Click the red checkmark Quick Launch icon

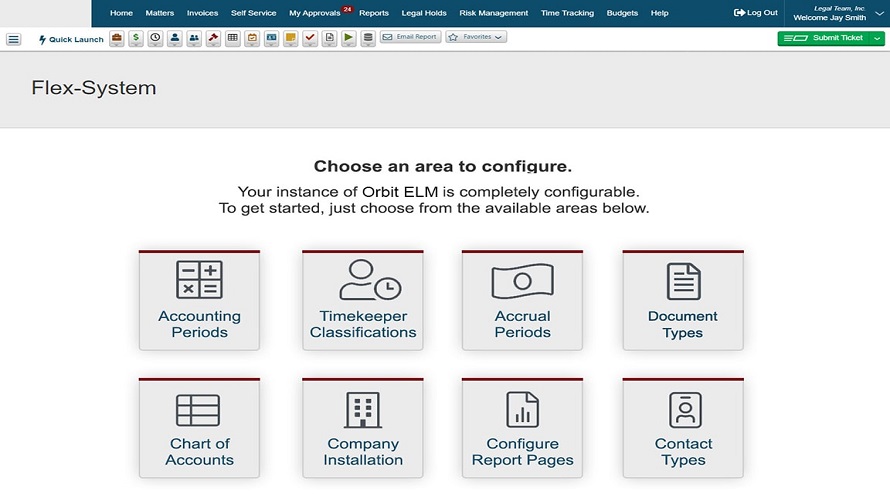[x=310, y=39]
